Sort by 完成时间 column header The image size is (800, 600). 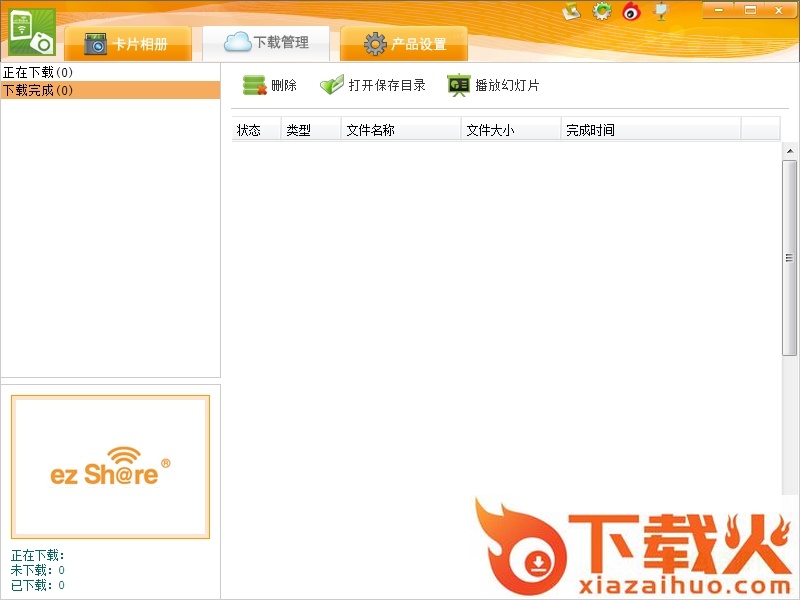[x=590, y=130]
